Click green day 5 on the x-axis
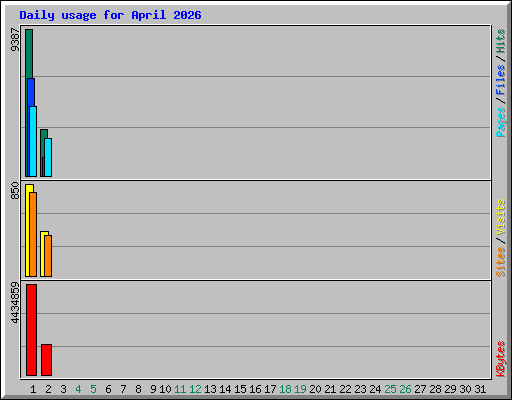The image size is (512, 400). (x=93, y=389)
